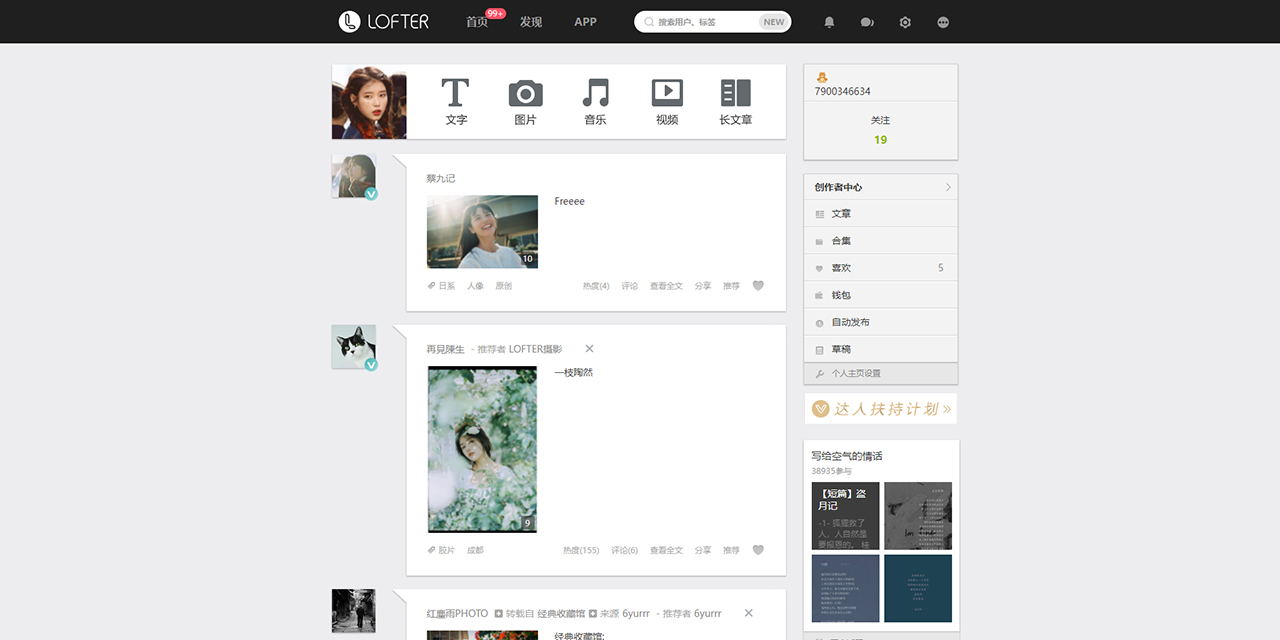The width and height of the screenshot is (1280, 640).
Task: Open 个人主页设置 wrench settings
Action: (880, 373)
